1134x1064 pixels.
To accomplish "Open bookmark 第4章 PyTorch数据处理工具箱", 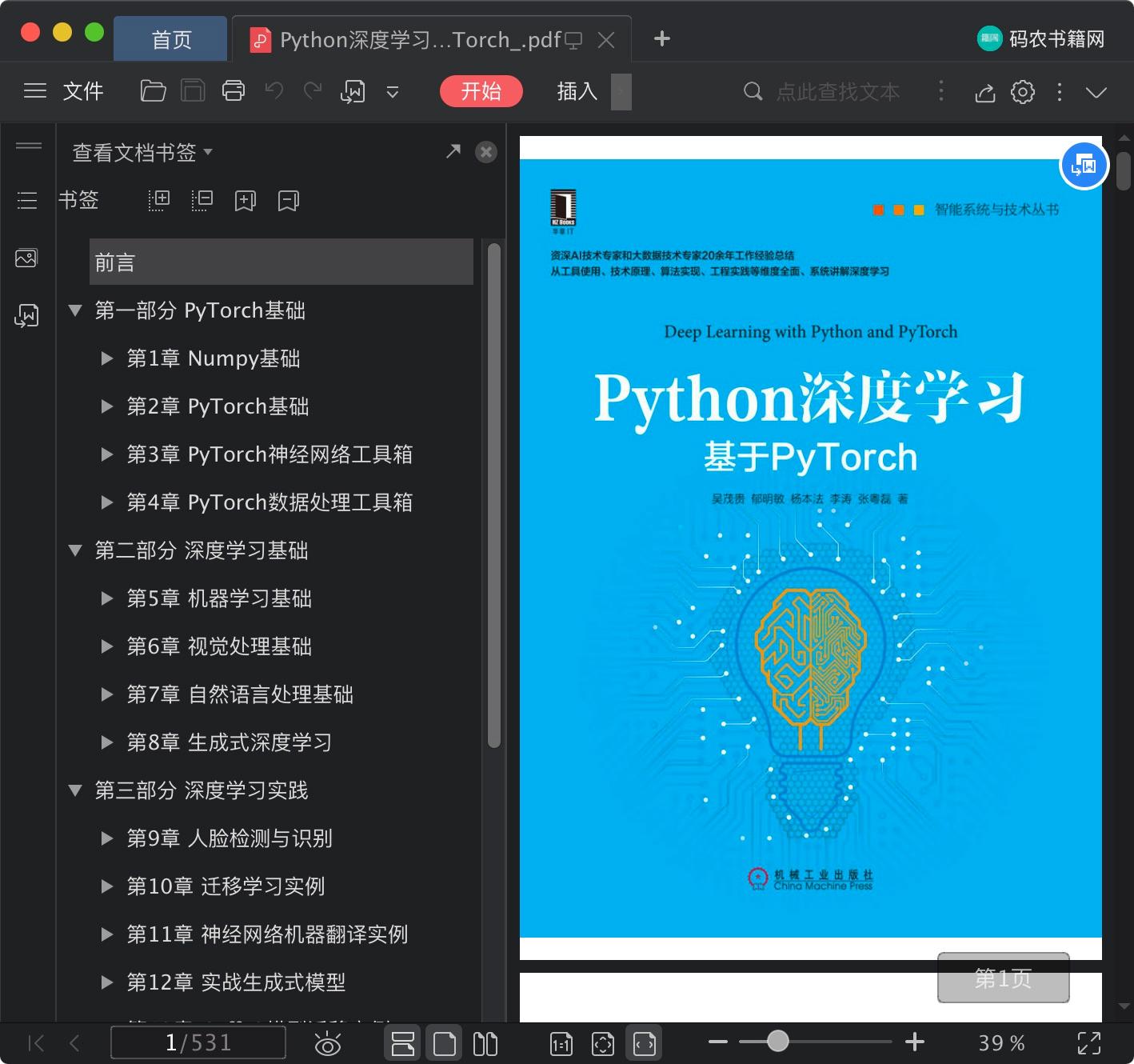I will 270,502.
